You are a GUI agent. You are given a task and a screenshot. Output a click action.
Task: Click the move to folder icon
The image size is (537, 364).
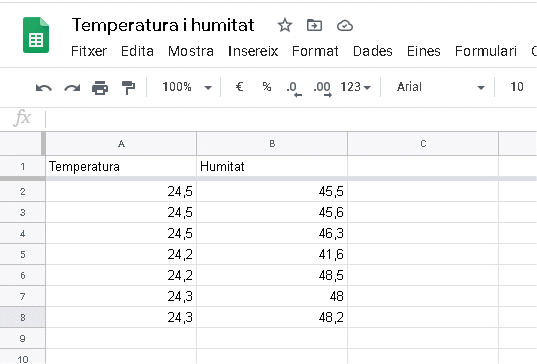click(x=314, y=25)
